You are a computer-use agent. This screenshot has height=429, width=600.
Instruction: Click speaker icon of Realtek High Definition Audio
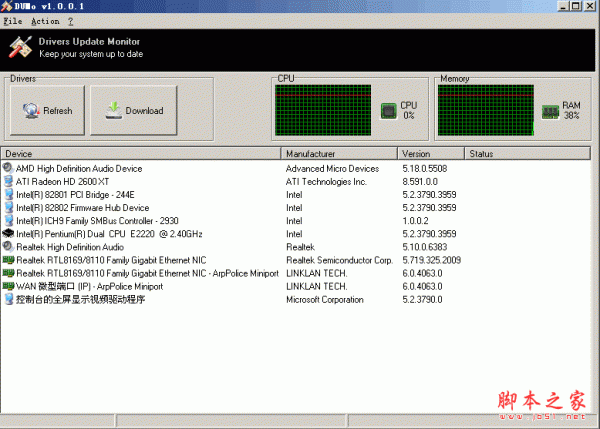pos(8,246)
